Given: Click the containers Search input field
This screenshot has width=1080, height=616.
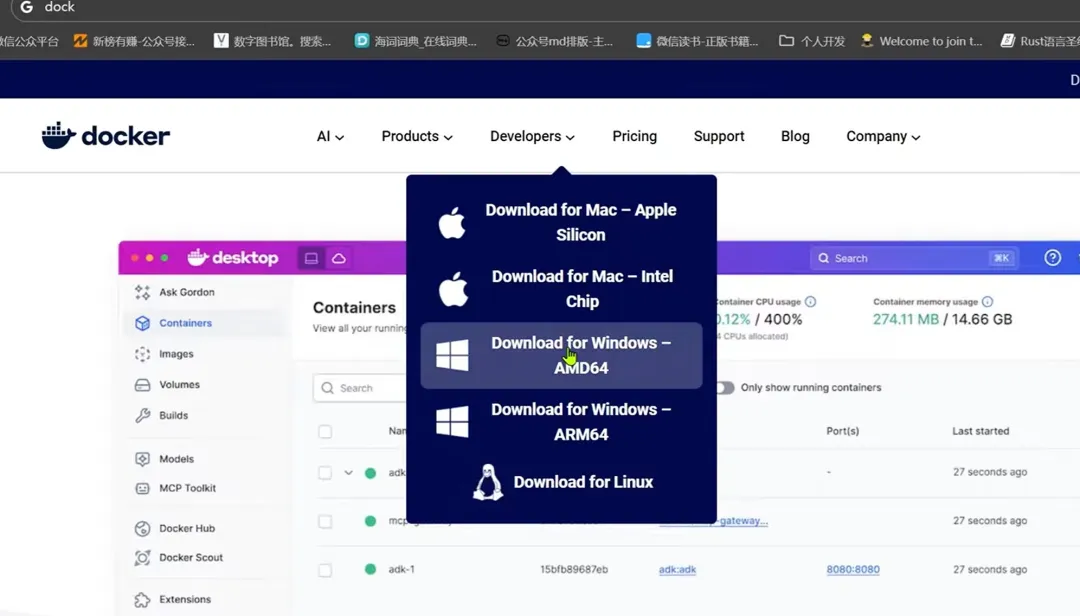Looking at the screenshot, I should [x=360, y=388].
